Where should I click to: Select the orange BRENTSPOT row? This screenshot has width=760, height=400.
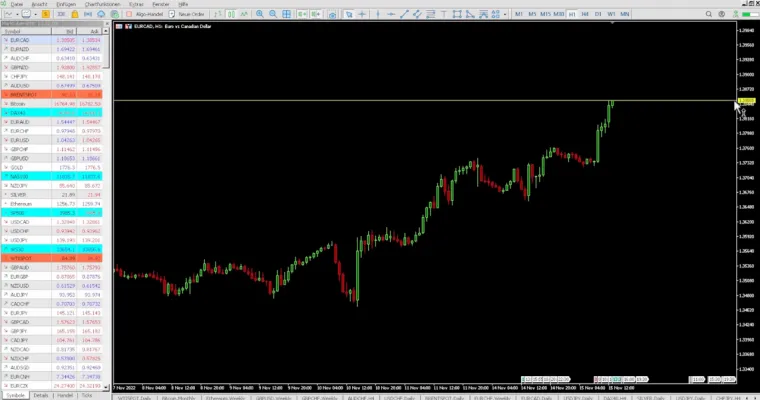[52, 95]
